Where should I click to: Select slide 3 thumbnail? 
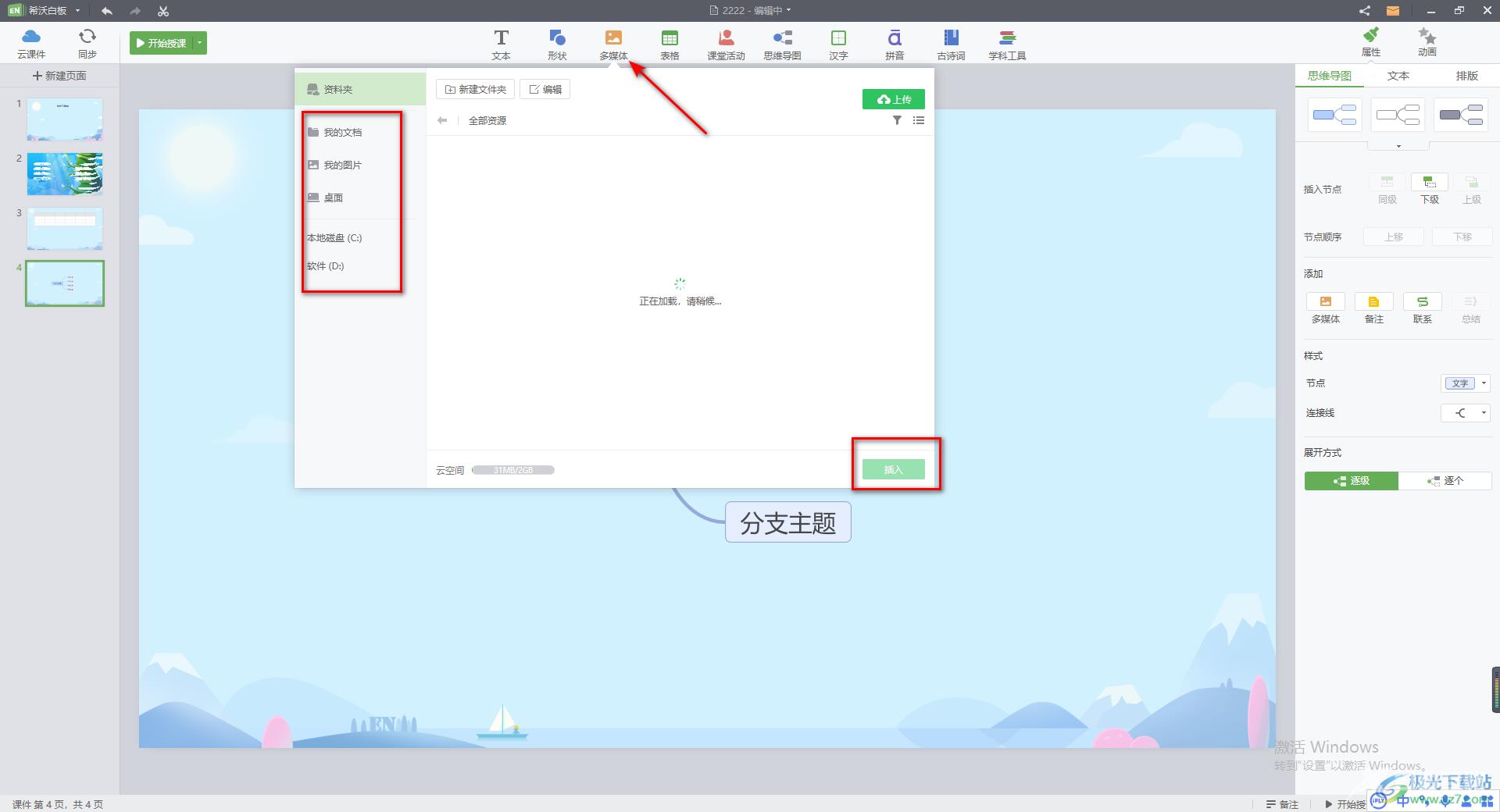click(65, 228)
